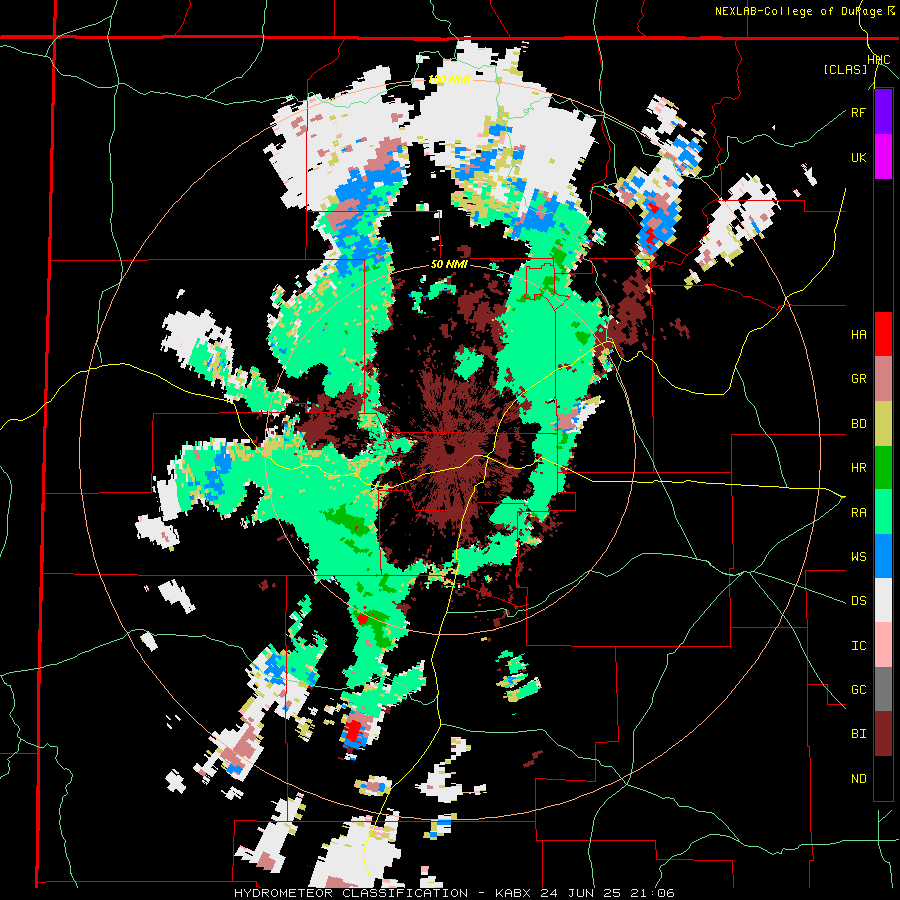Viewport: 900px width, 900px height.
Task: Select the light pink IC swatch
Action: pos(883,645)
